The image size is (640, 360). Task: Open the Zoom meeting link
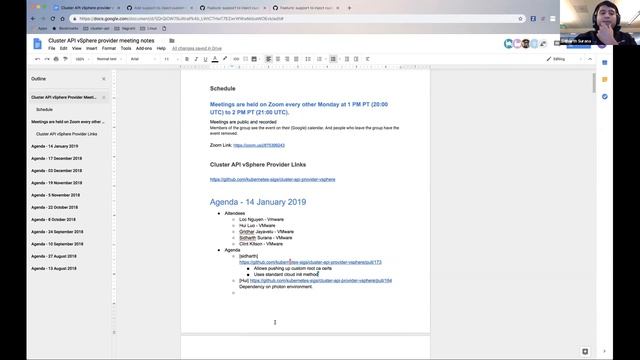[x=259, y=145]
